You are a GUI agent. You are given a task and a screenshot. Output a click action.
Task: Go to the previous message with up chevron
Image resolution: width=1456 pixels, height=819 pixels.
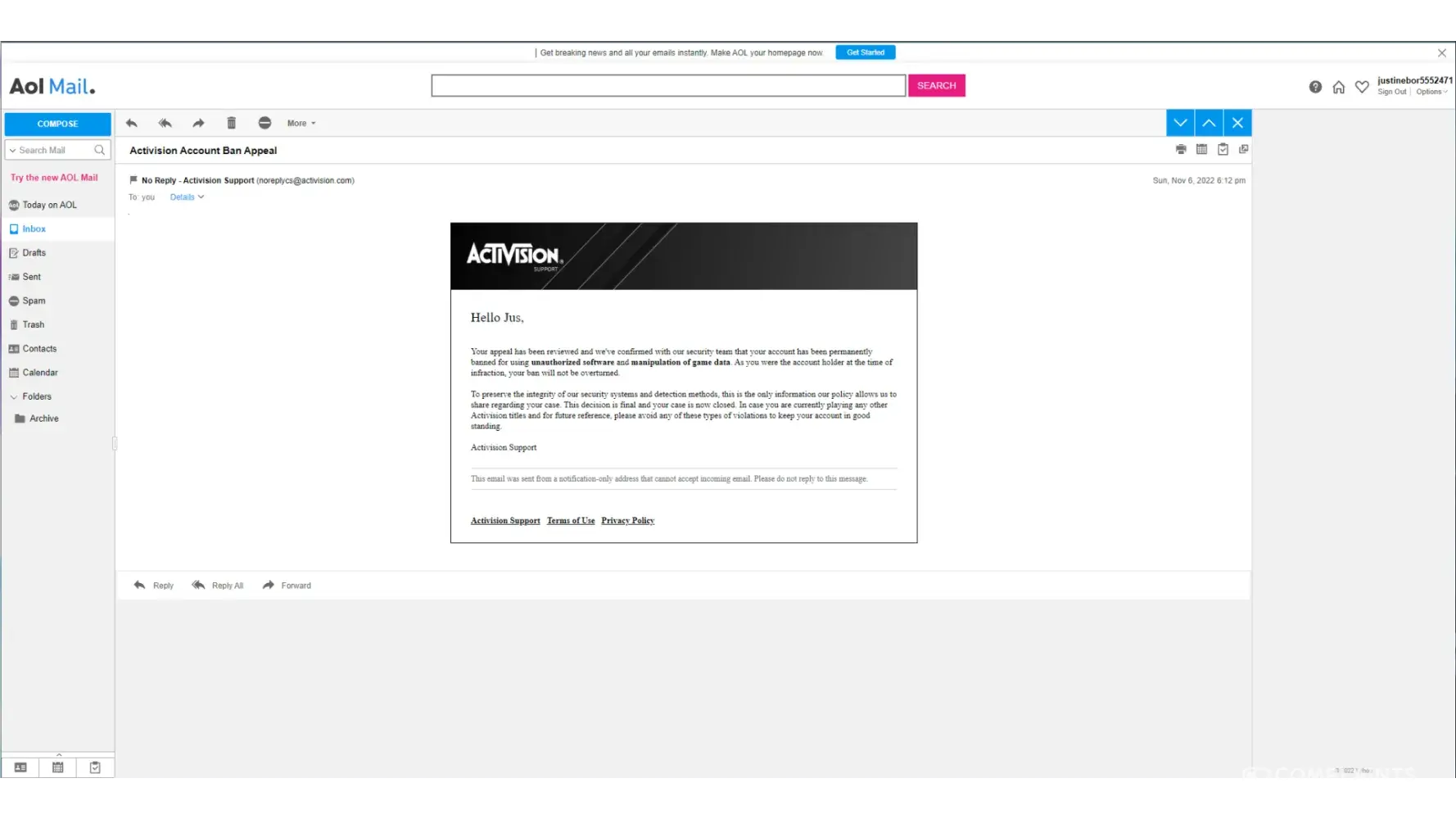1209,123
